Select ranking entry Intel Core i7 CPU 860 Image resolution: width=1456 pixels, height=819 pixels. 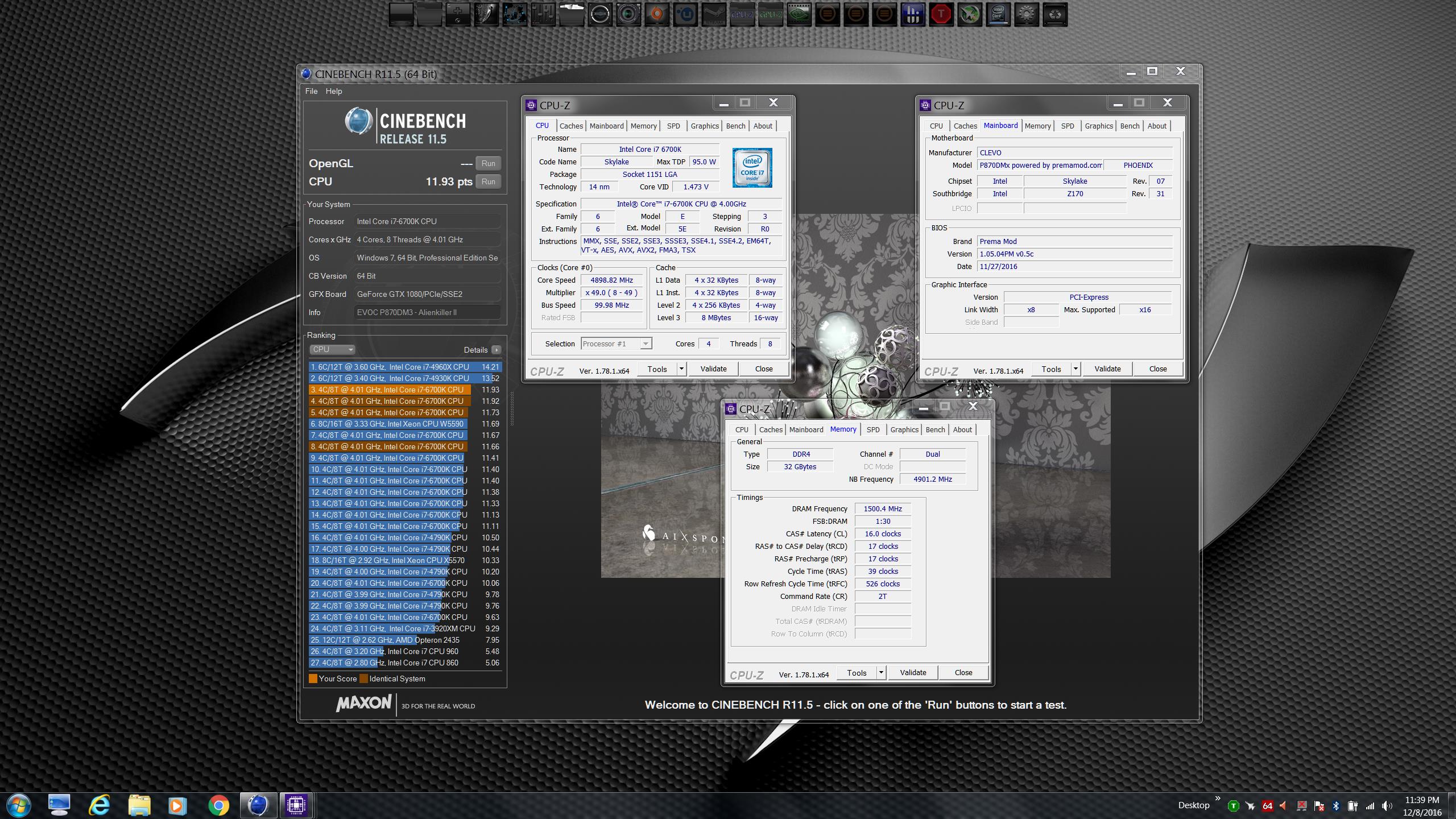point(405,663)
